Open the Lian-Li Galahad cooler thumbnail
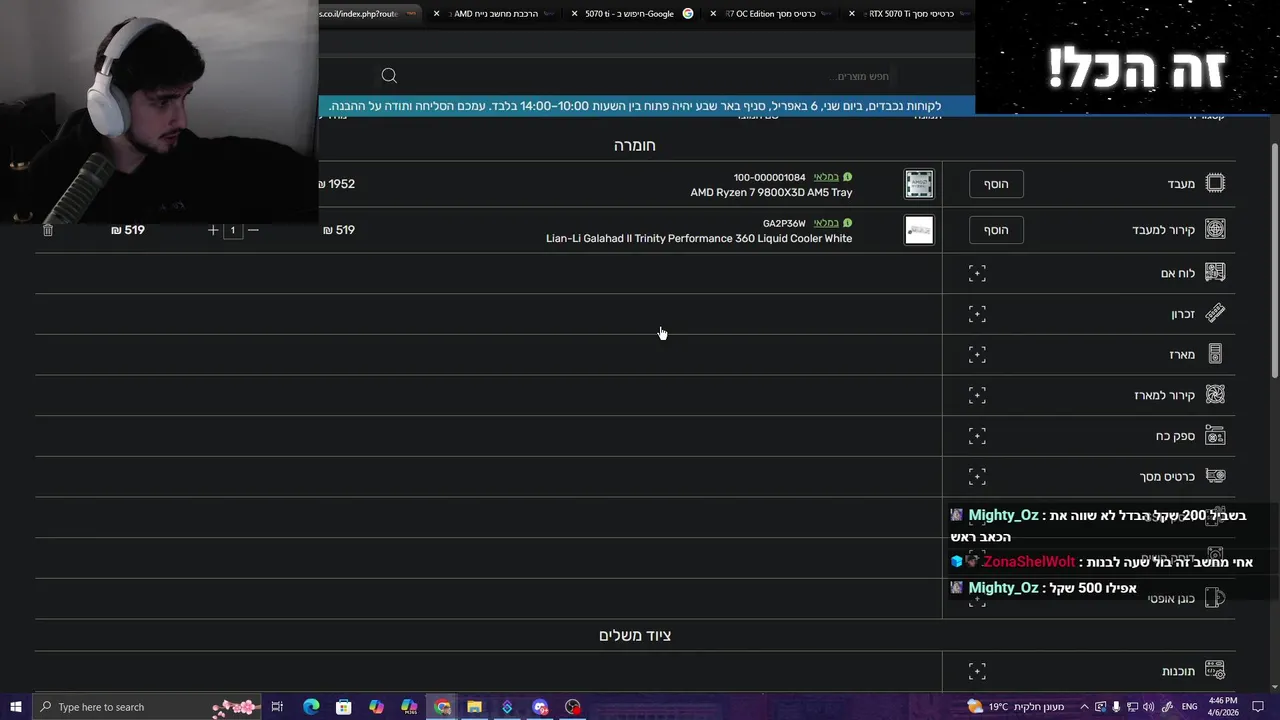Screen dimensions: 1280x720 pyautogui.click(x=919, y=230)
